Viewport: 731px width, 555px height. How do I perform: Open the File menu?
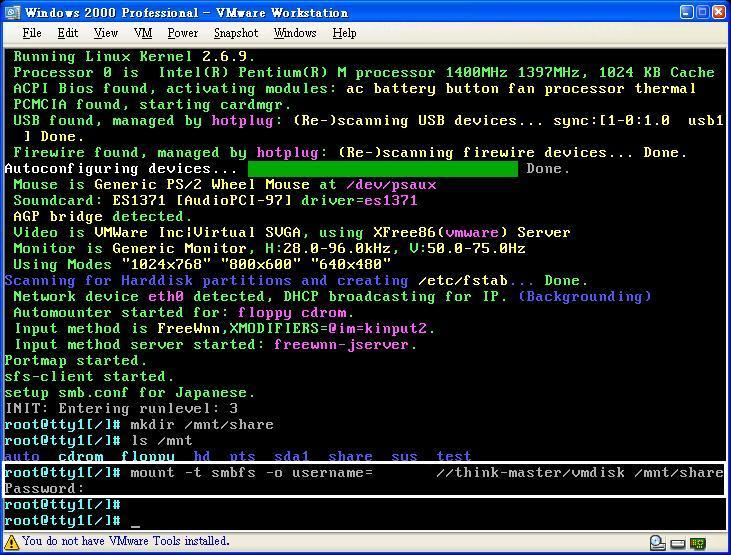[32, 33]
